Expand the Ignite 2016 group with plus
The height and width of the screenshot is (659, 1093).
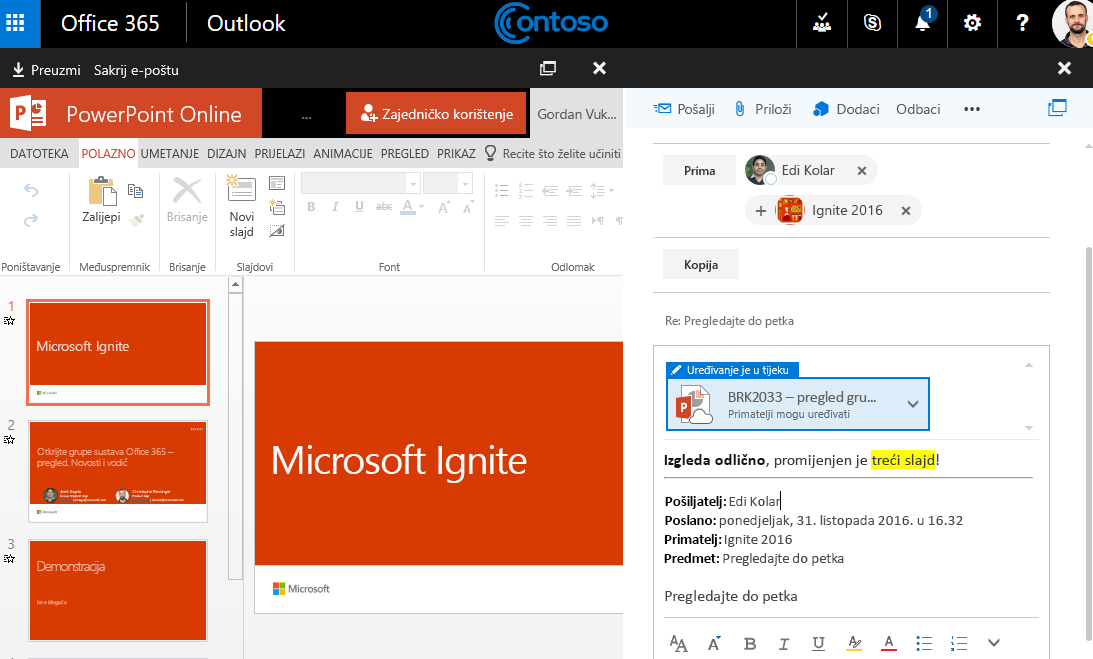point(760,211)
